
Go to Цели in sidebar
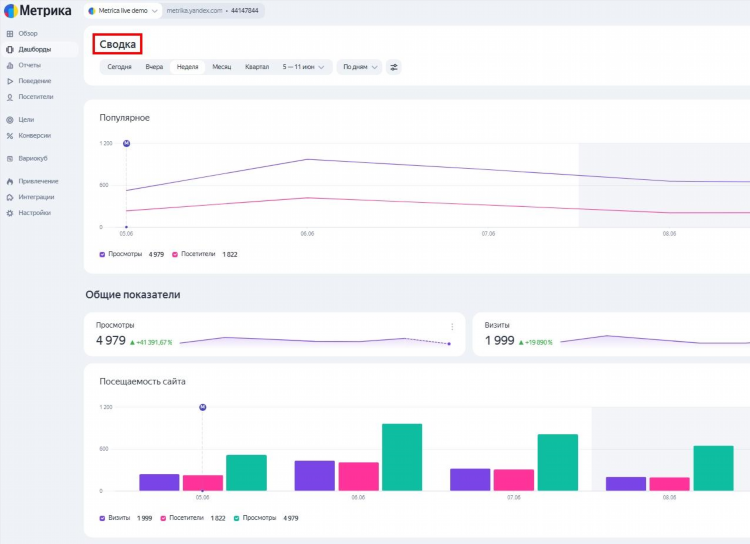26,120
